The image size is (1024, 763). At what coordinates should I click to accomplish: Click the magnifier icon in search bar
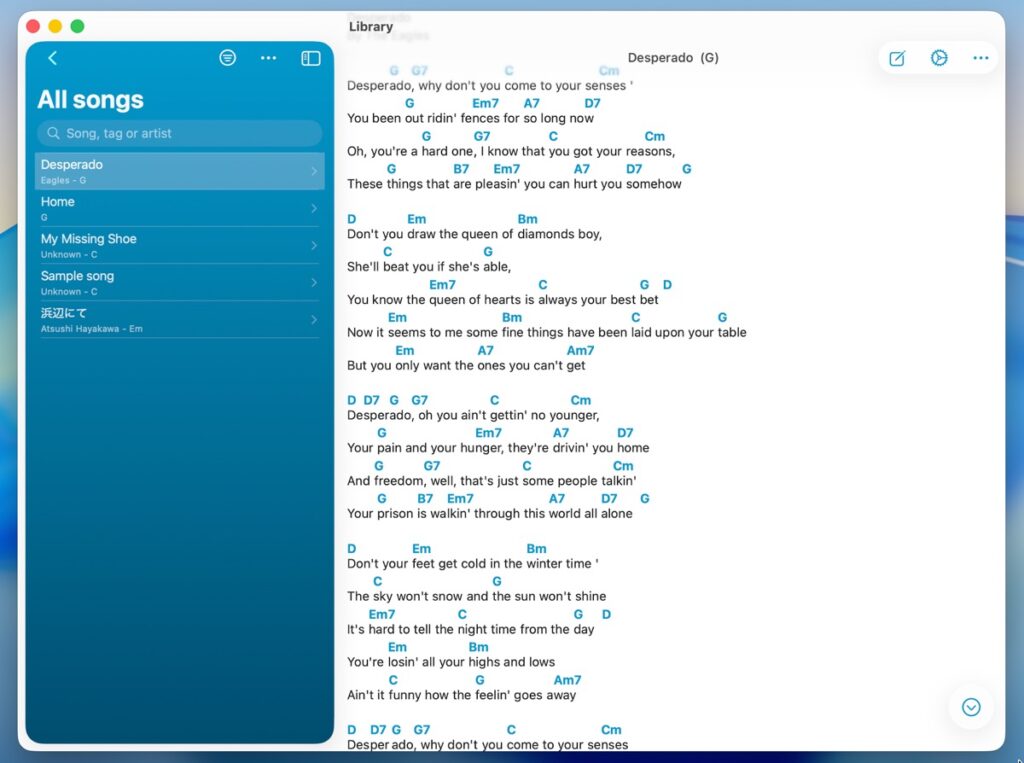[53, 133]
